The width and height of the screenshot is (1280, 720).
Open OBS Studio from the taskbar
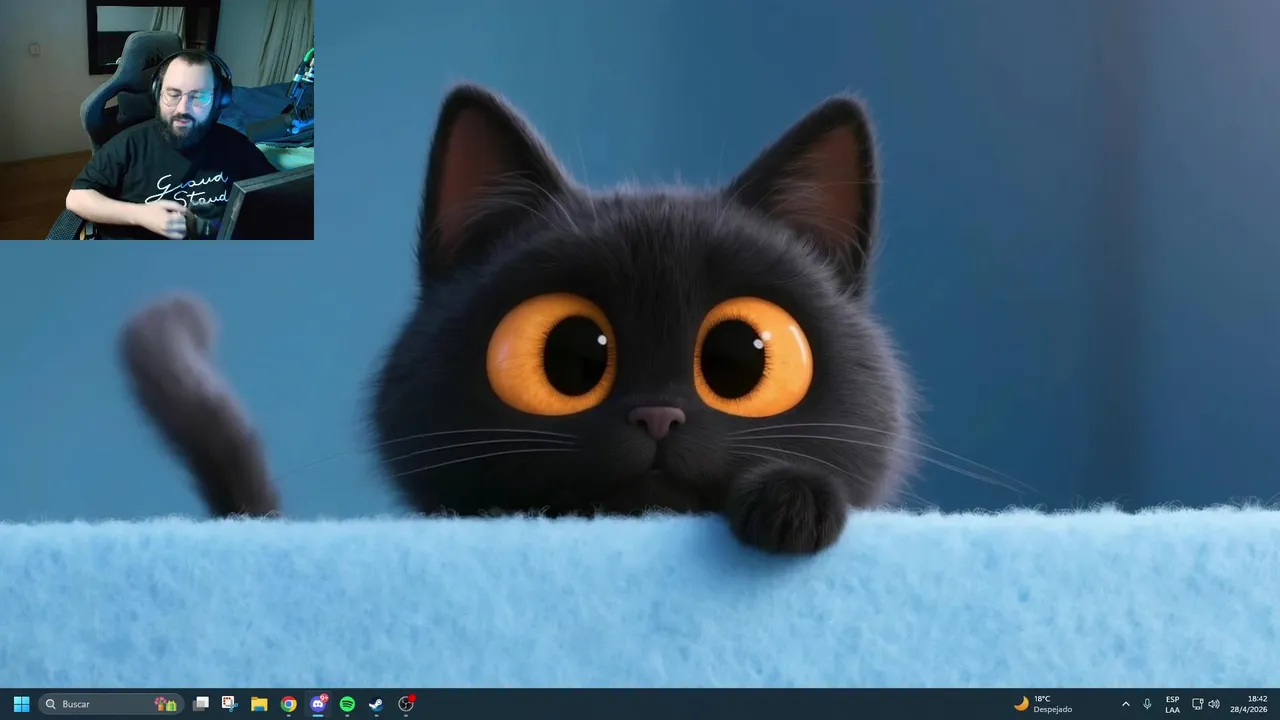[x=406, y=704]
